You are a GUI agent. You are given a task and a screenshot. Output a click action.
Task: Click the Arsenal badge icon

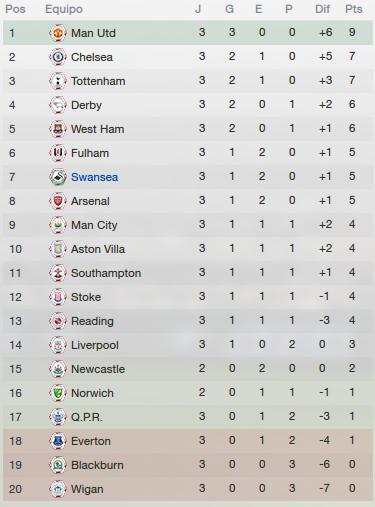pyautogui.click(x=58, y=201)
